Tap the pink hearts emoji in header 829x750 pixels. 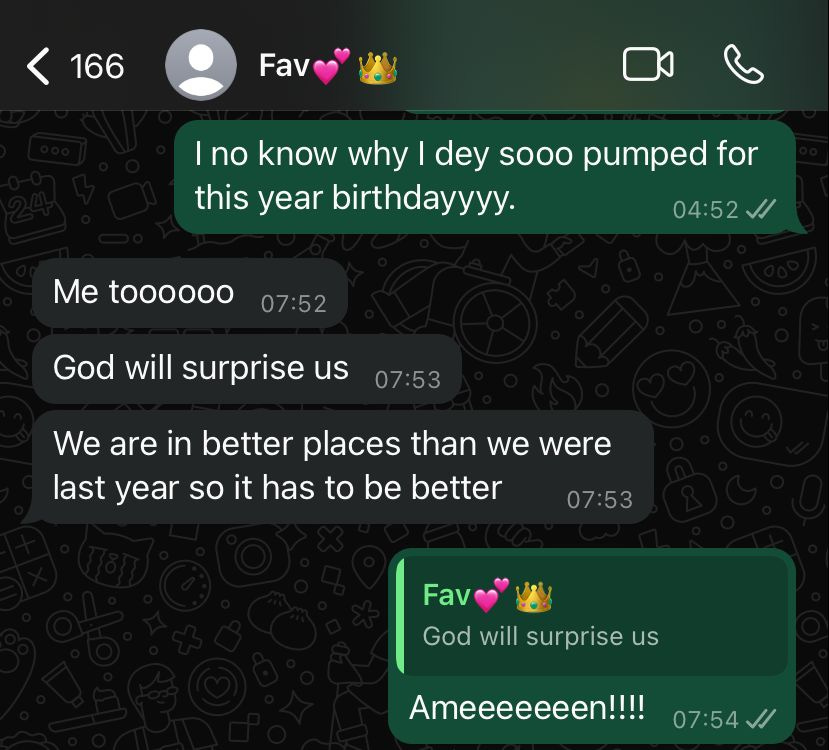coord(331,66)
